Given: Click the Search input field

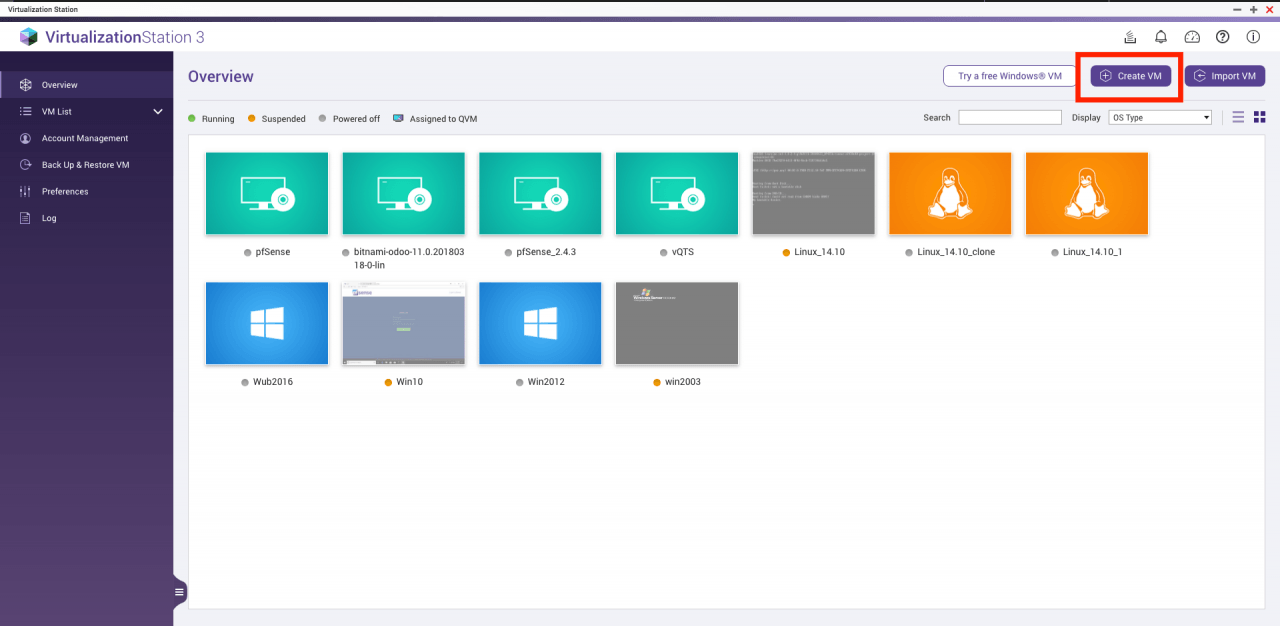Looking at the screenshot, I should tap(1010, 118).
